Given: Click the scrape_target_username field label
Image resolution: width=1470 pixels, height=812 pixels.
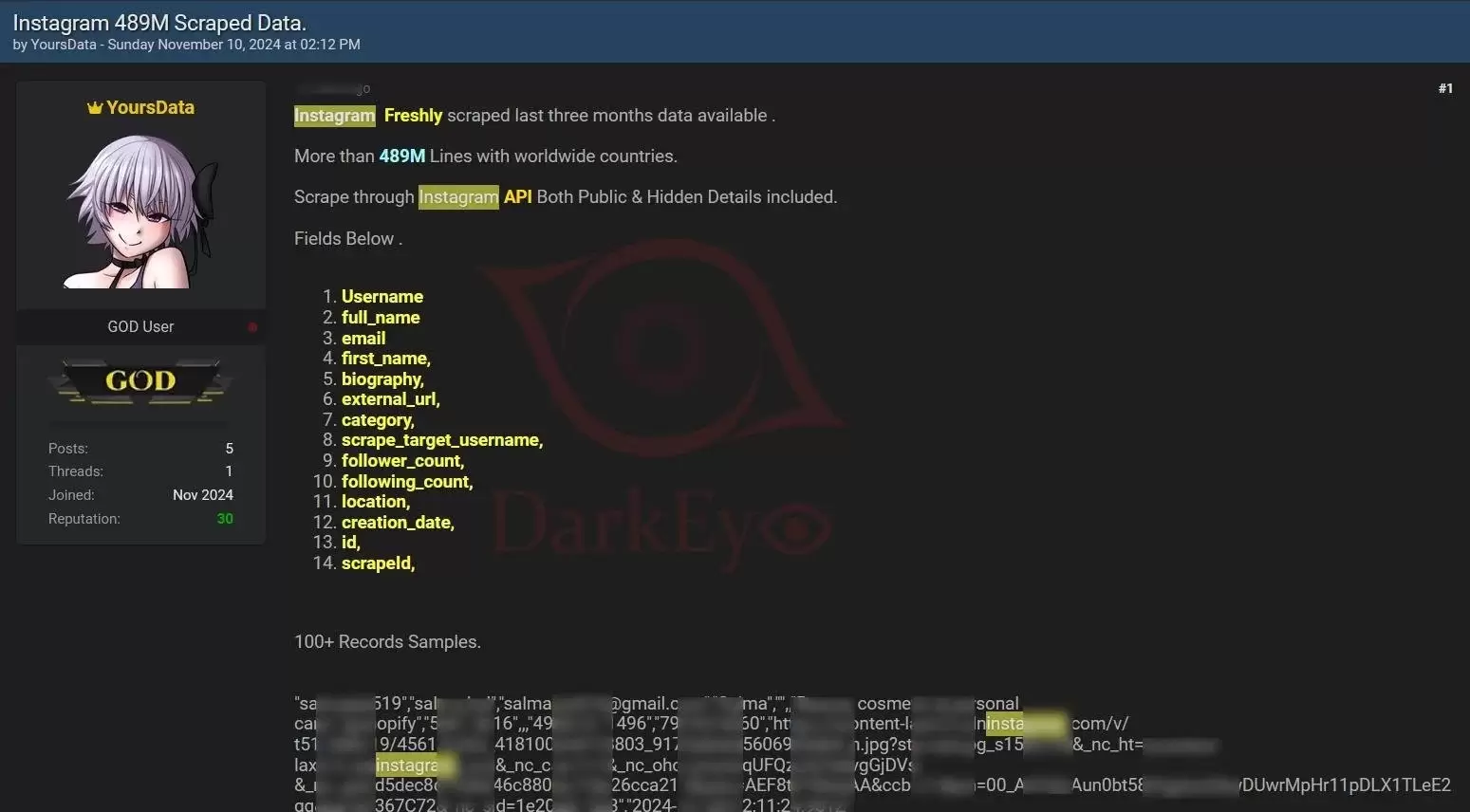Looking at the screenshot, I should click(441, 439).
